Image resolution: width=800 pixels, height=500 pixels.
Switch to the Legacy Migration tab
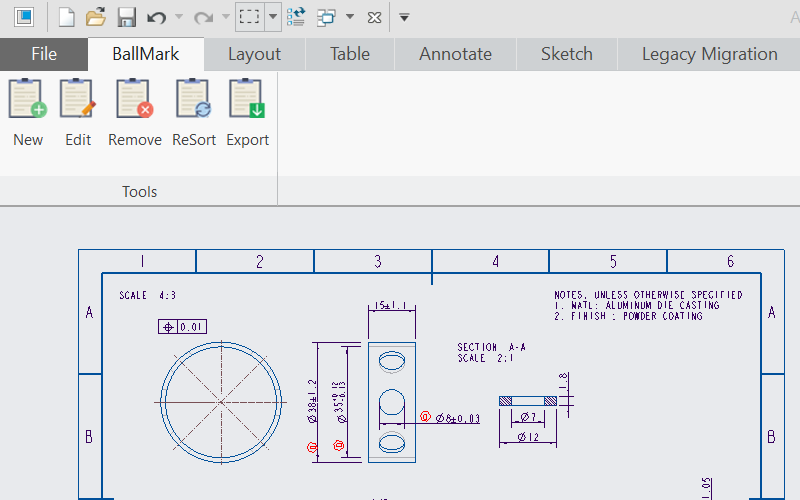[x=709, y=54]
